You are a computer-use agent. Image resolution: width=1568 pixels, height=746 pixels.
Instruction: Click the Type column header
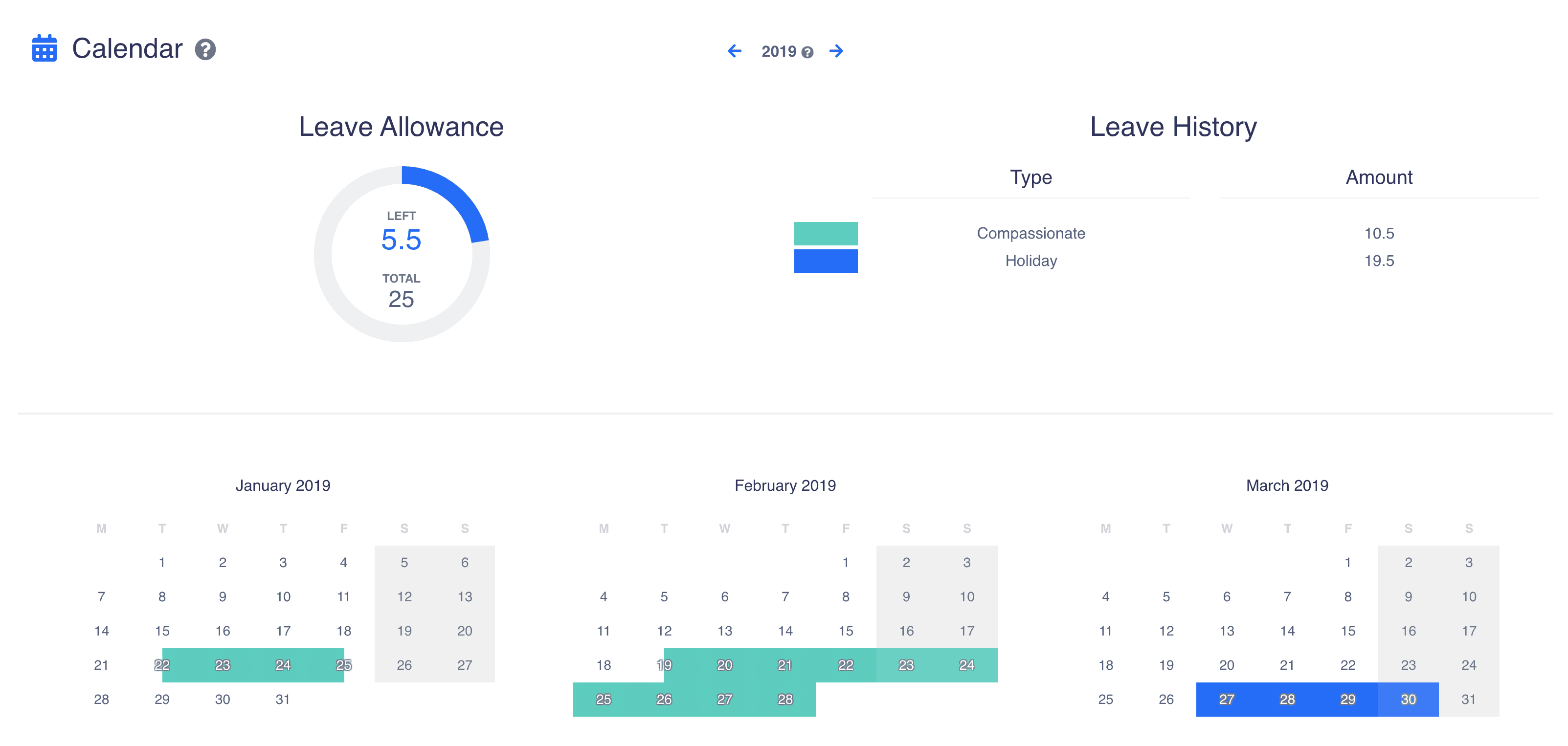pos(1030,177)
